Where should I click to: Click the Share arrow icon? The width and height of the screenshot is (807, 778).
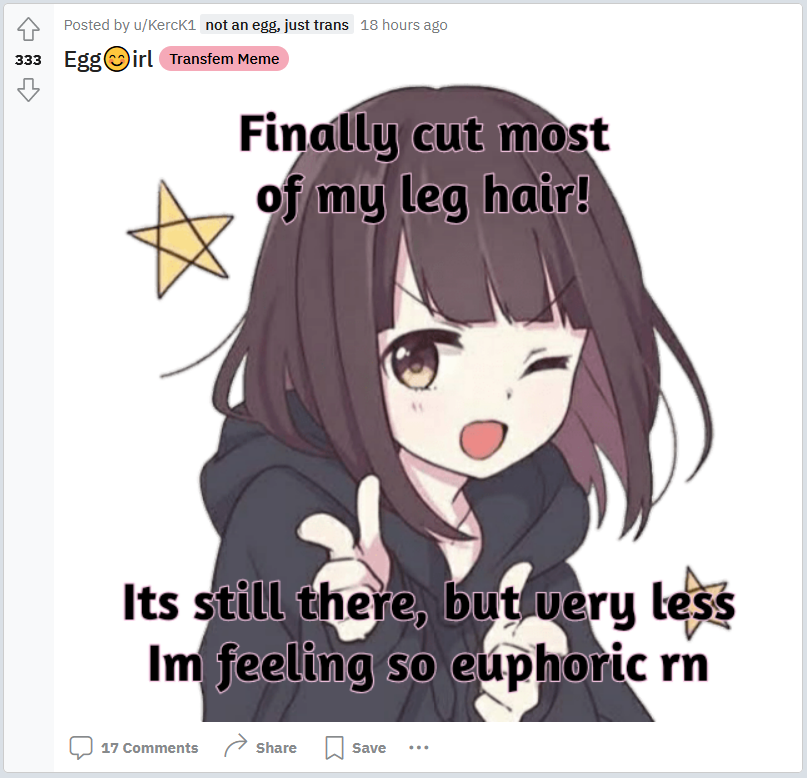click(236, 746)
